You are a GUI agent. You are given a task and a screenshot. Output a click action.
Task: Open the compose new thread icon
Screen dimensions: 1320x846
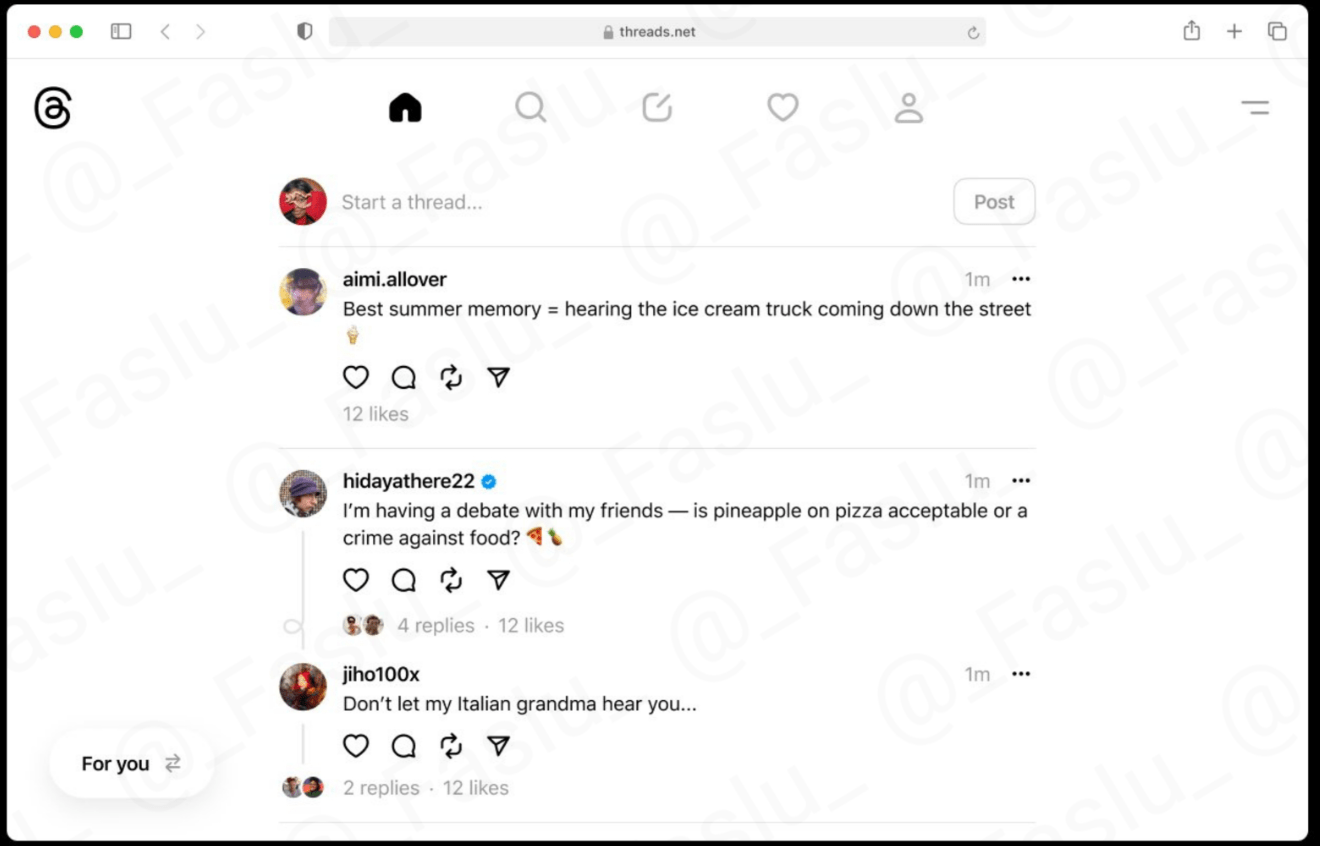(x=657, y=107)
